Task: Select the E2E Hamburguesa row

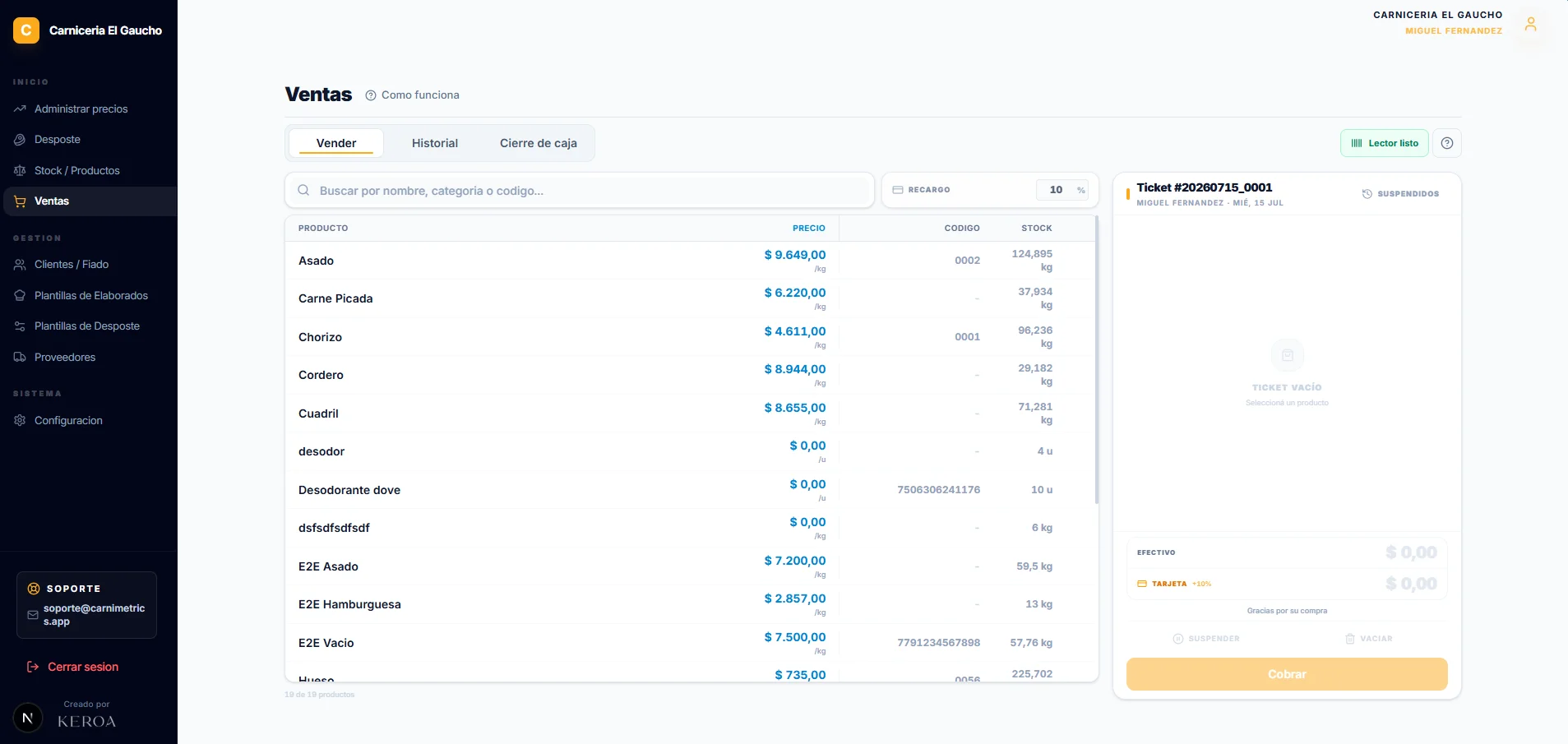Action: (690, 604)
